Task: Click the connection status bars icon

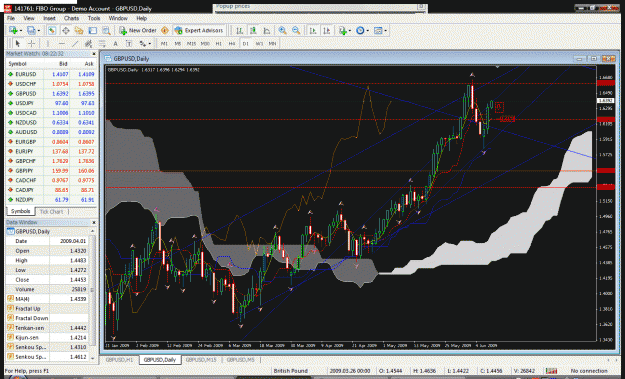Action: 551,371
